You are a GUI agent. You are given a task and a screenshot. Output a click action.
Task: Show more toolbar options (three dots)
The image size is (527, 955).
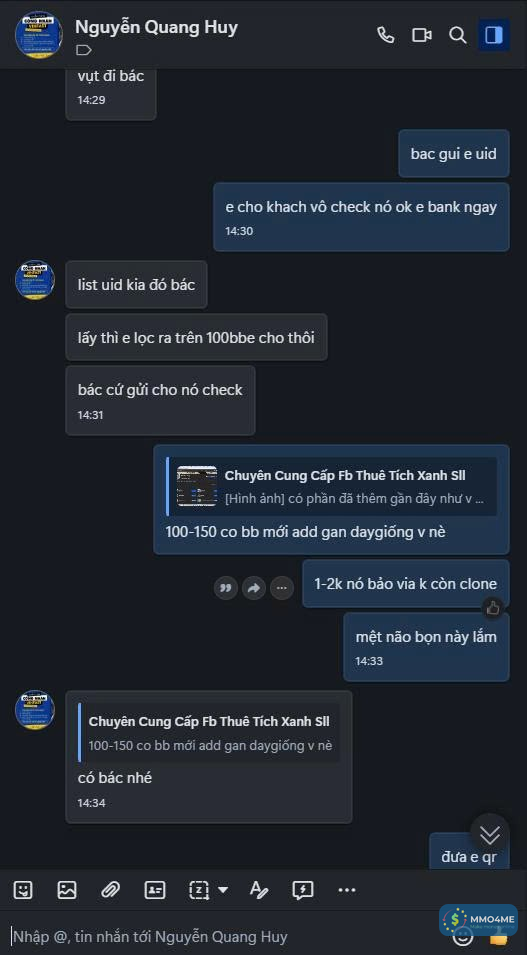(x=347, y=890)
